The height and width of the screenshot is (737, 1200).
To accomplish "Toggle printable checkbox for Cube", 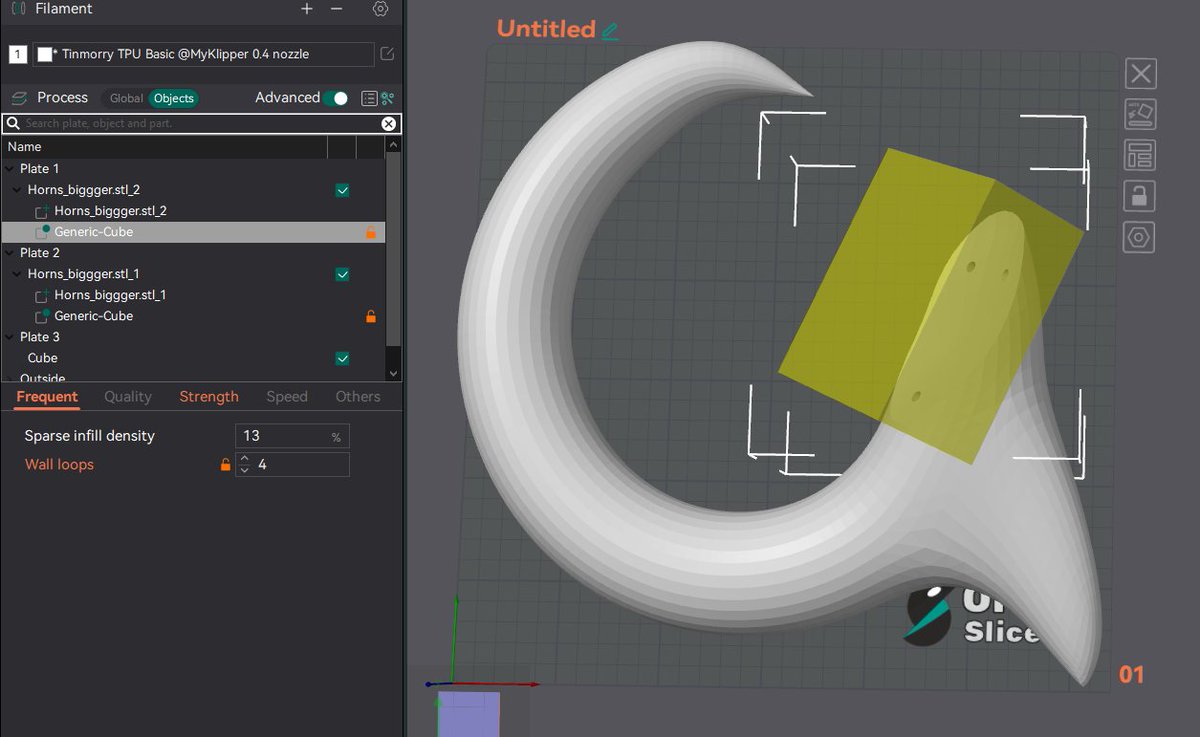I will pos(342,358).
